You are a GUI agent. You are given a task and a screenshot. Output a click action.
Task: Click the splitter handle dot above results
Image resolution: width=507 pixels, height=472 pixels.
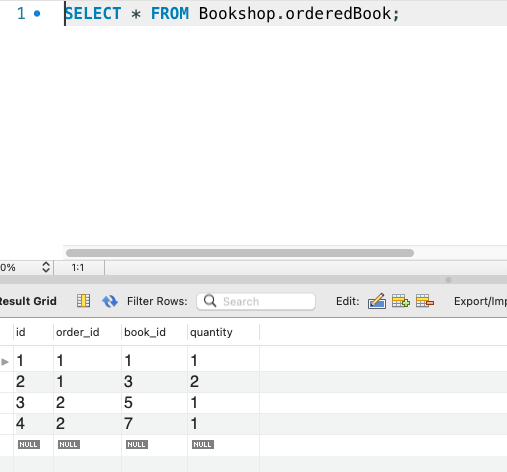(448, 280)
